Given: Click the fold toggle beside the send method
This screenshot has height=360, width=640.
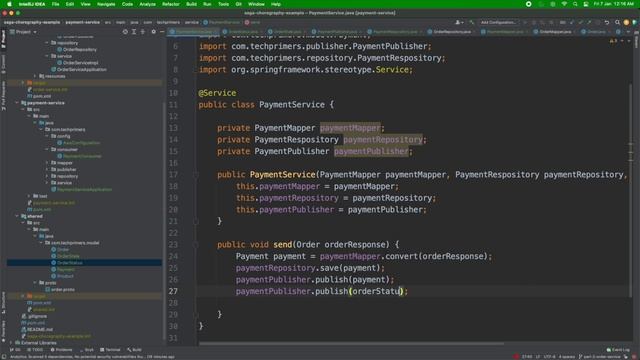Looking at the screenshot, I should point(196,245).
